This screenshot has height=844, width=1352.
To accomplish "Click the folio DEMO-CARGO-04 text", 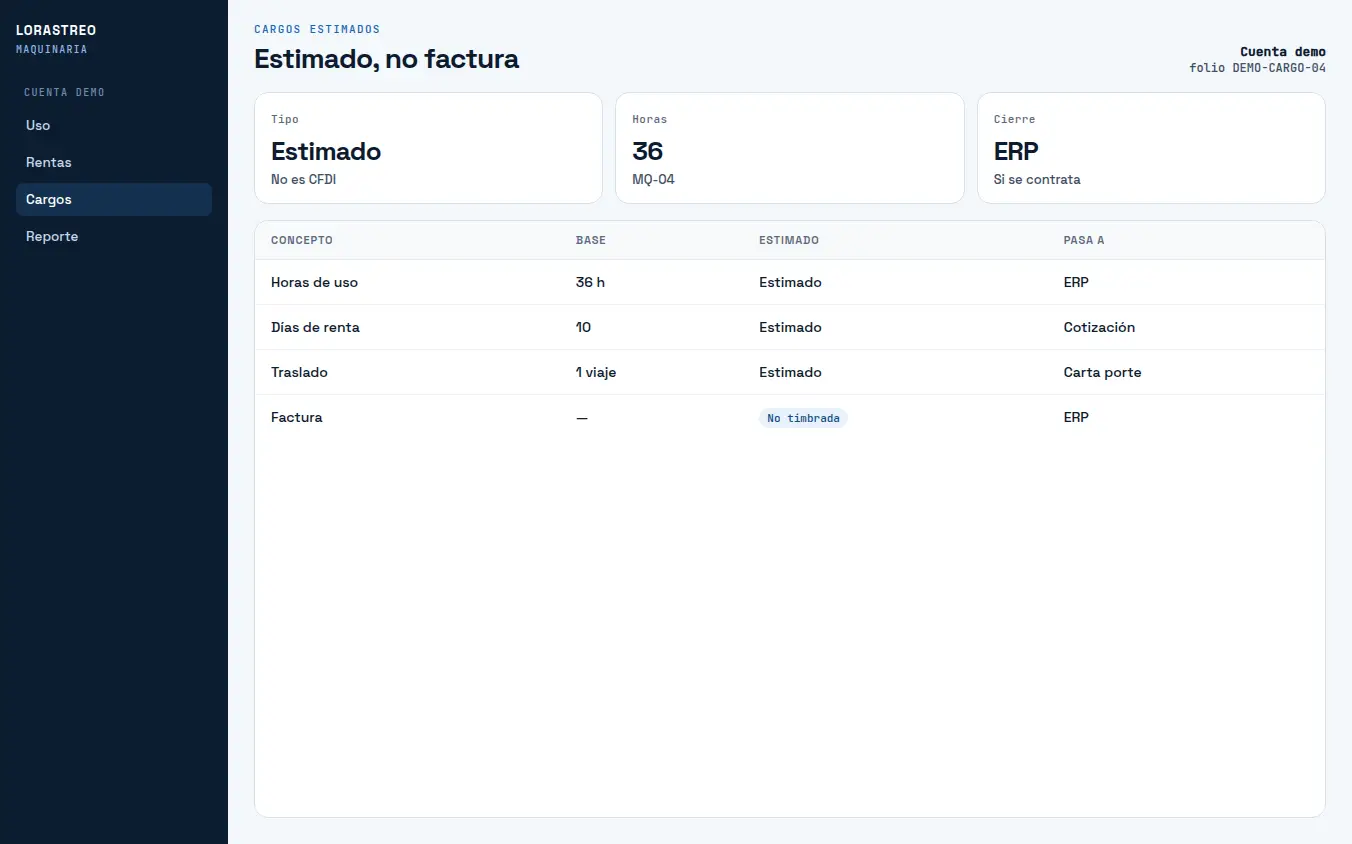I will click(x=1257, y=68).
